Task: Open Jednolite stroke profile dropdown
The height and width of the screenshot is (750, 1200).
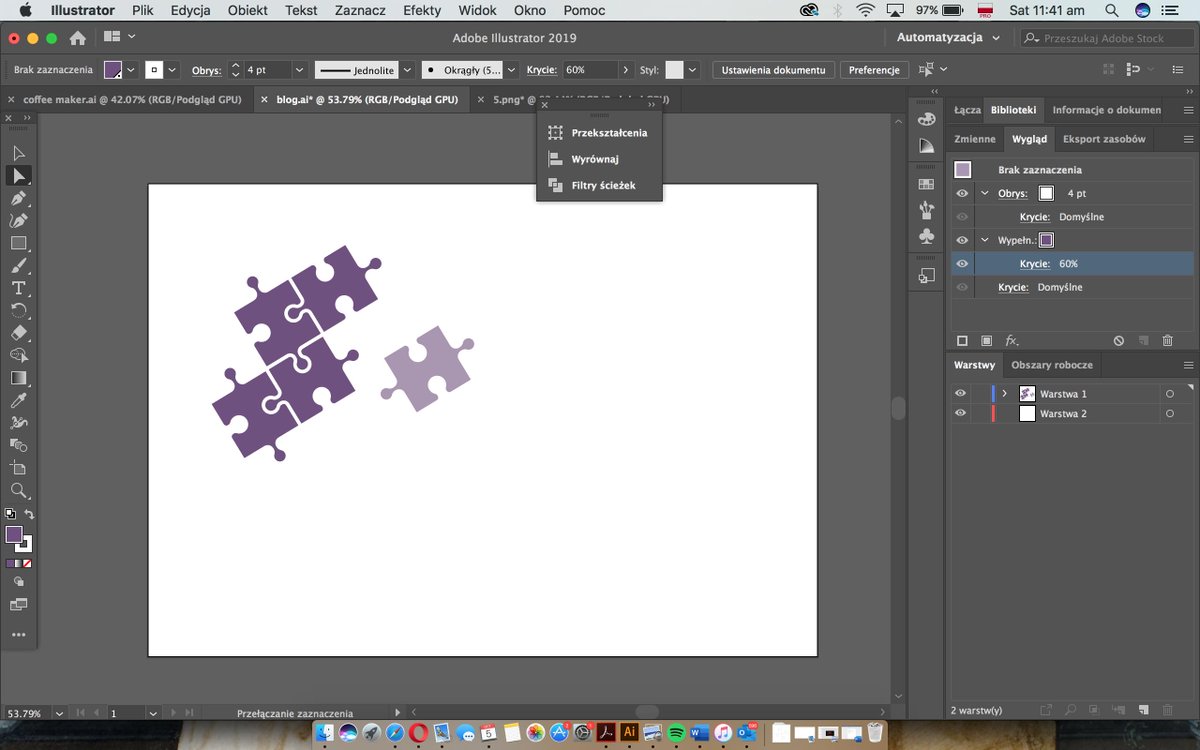Action: pyautogui.click(x=407, y=70)
